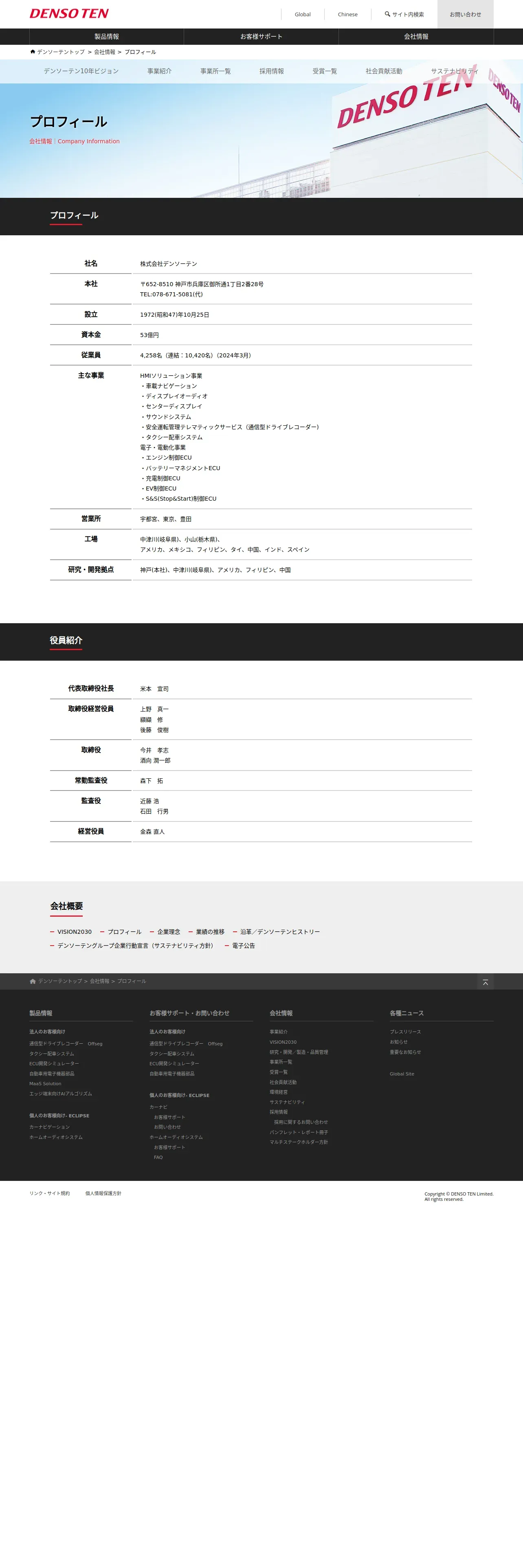Click 会社情報 in the footer breadcrumb

pos(100,981)
